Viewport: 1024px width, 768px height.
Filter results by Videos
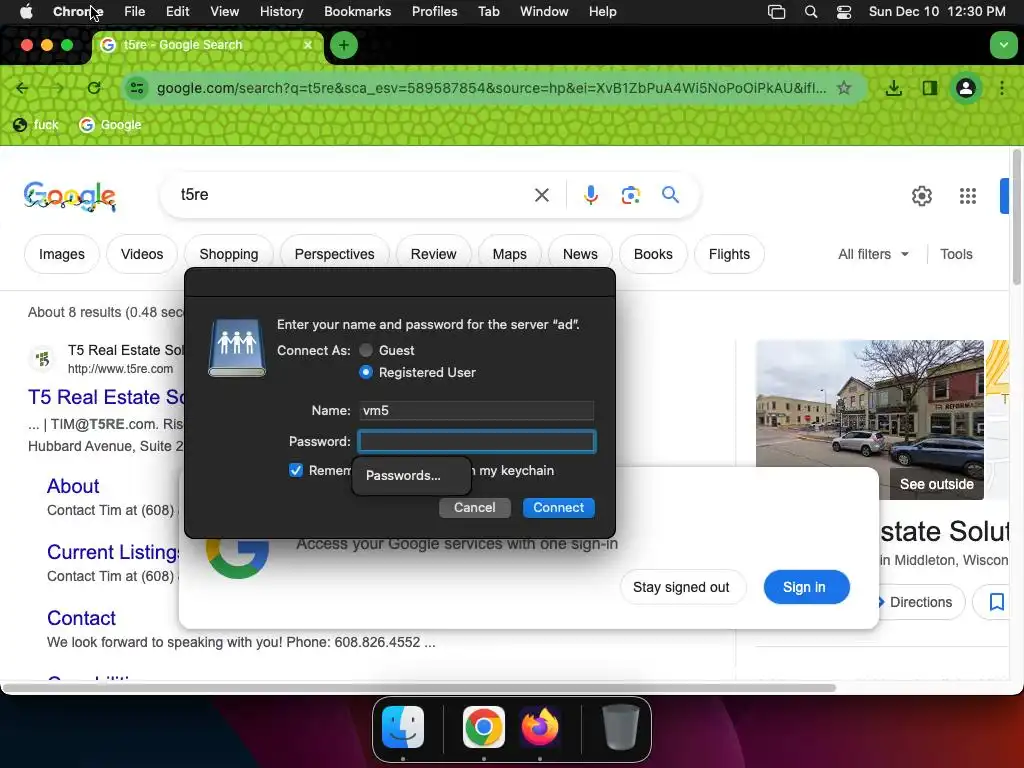click(142, 254)
